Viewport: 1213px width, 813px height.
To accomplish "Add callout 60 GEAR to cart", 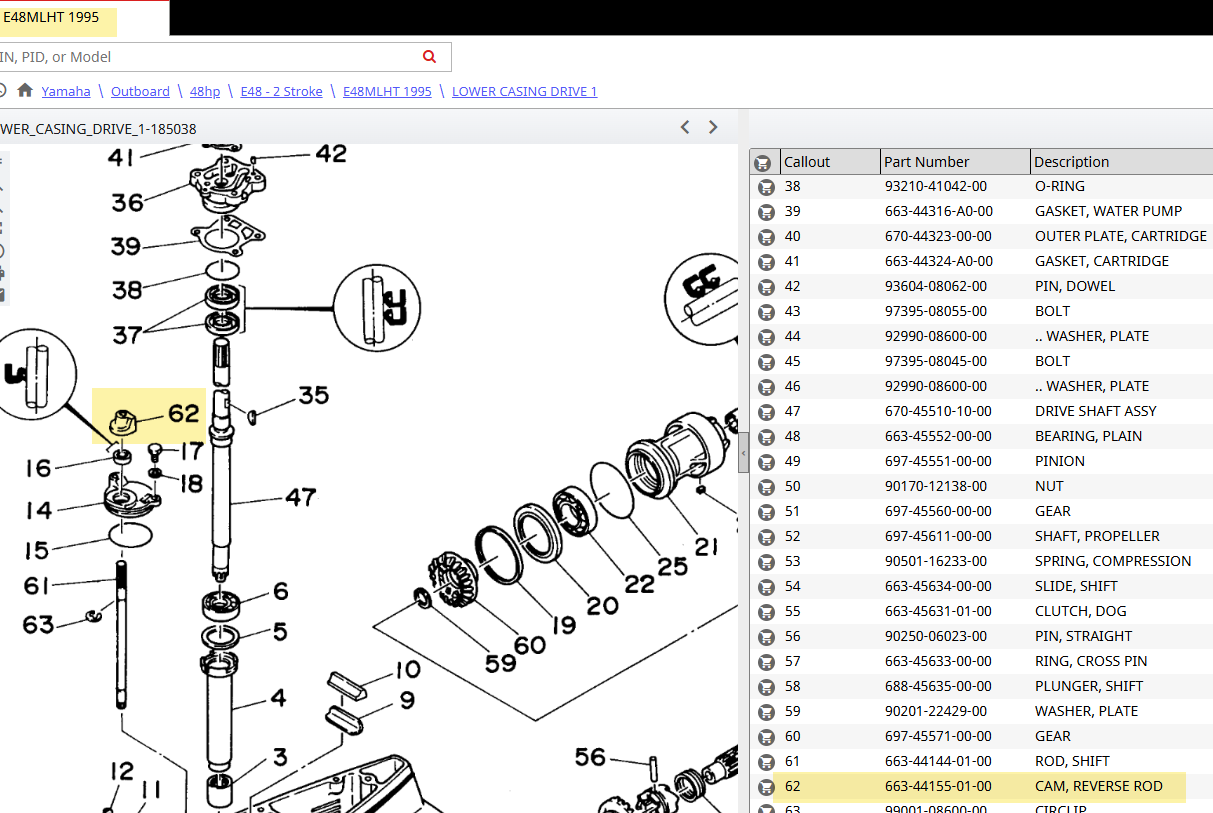I will (x=766, y=737).
